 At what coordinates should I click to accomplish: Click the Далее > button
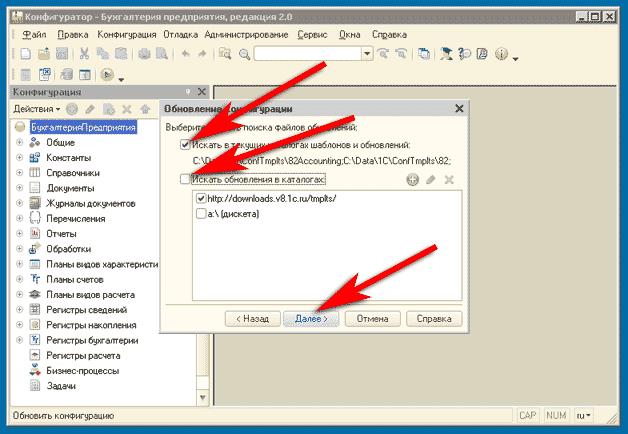pos(312,319)
